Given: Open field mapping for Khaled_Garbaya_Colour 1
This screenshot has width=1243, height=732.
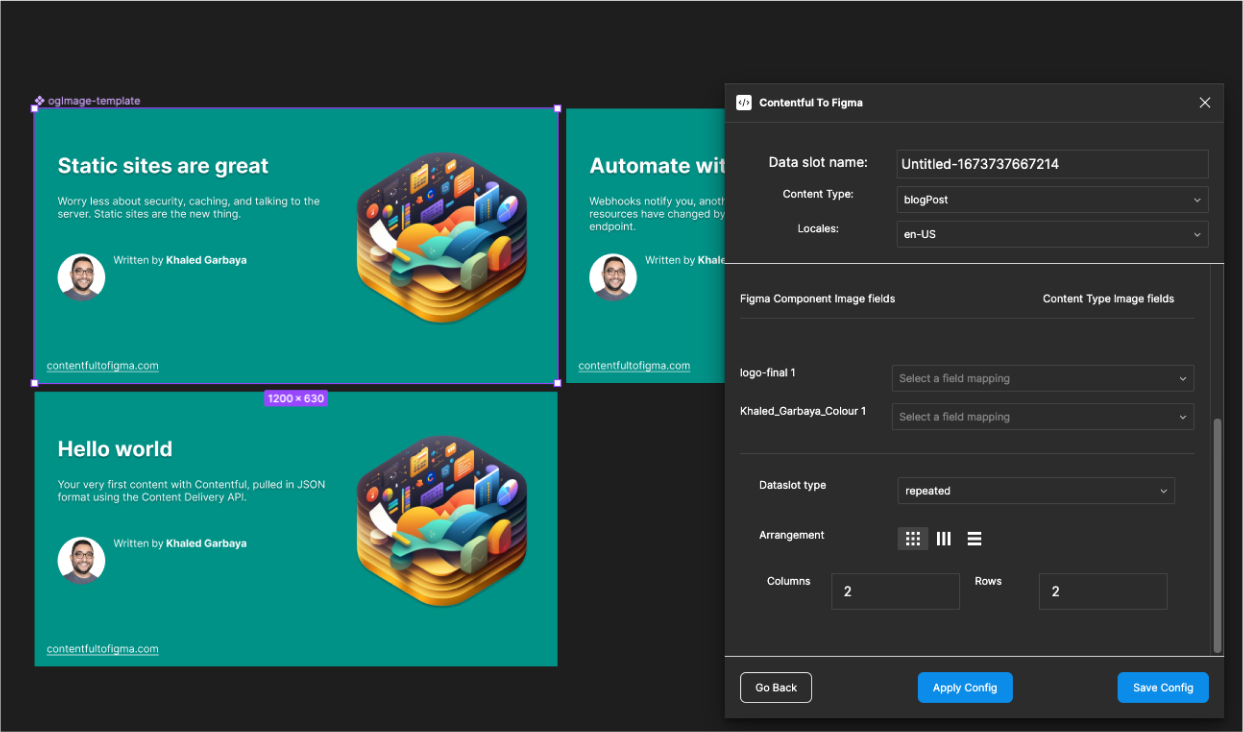Looking at the screenshot, I should [1042, 416].
